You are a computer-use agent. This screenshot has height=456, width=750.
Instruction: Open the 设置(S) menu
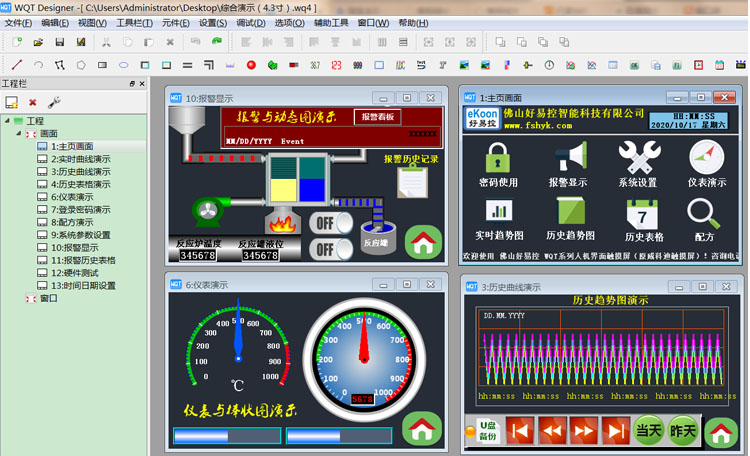[x=212, y=22]
